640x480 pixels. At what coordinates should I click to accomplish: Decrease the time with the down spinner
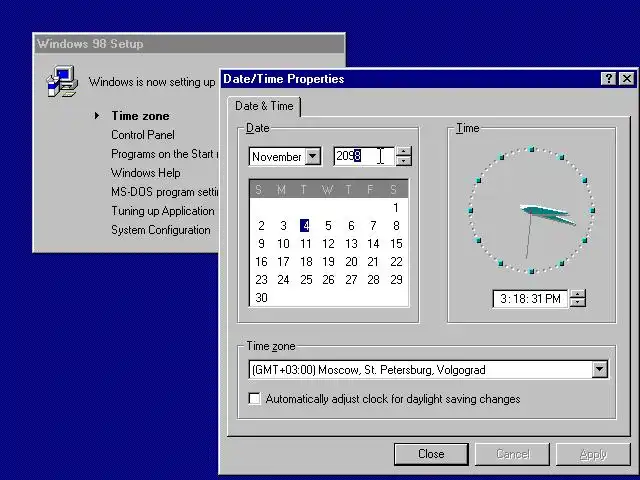point(577,303)
